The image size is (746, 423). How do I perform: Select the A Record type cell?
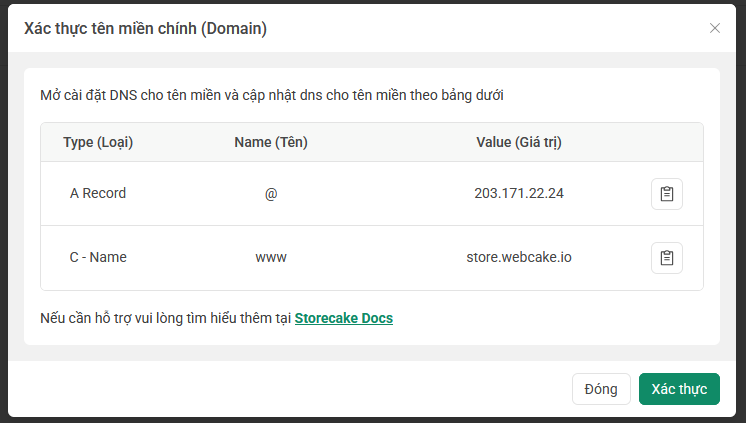pyautogui.click(x=98, y=194)
